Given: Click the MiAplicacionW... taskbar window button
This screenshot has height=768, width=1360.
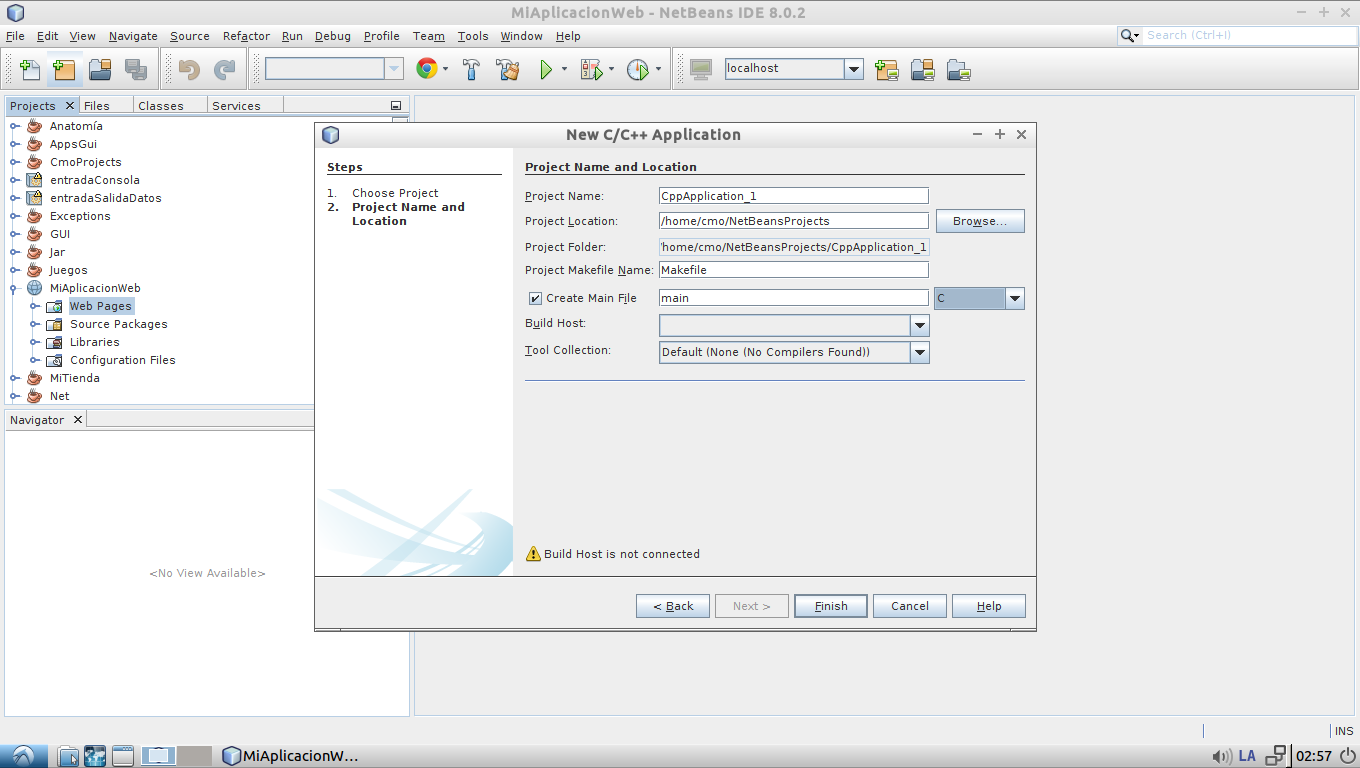Looking at the screenshot, I should pyautogui.click(x=290, y=756).
